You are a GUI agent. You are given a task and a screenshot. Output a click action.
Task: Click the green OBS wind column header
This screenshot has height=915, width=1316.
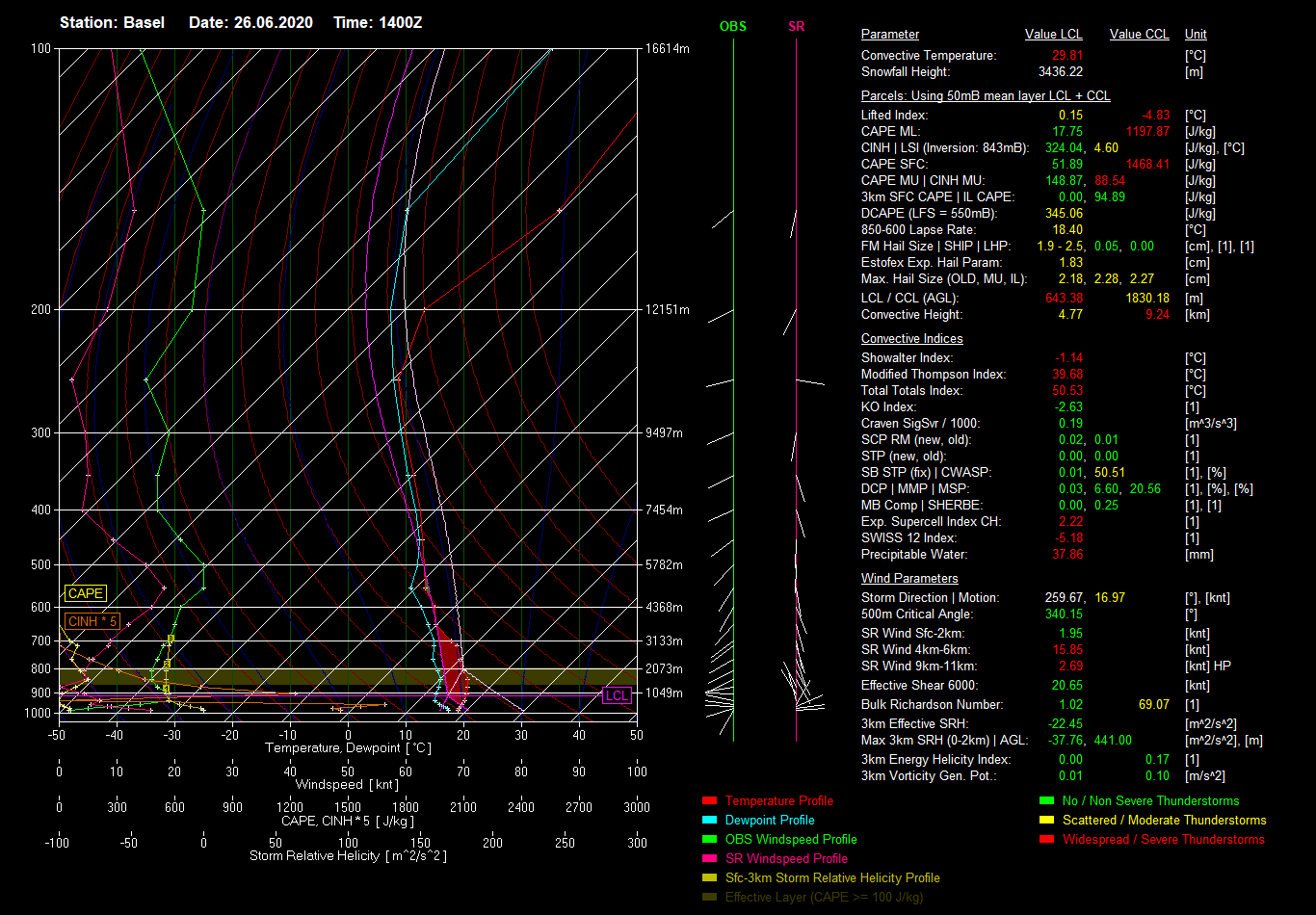[733, 26]
